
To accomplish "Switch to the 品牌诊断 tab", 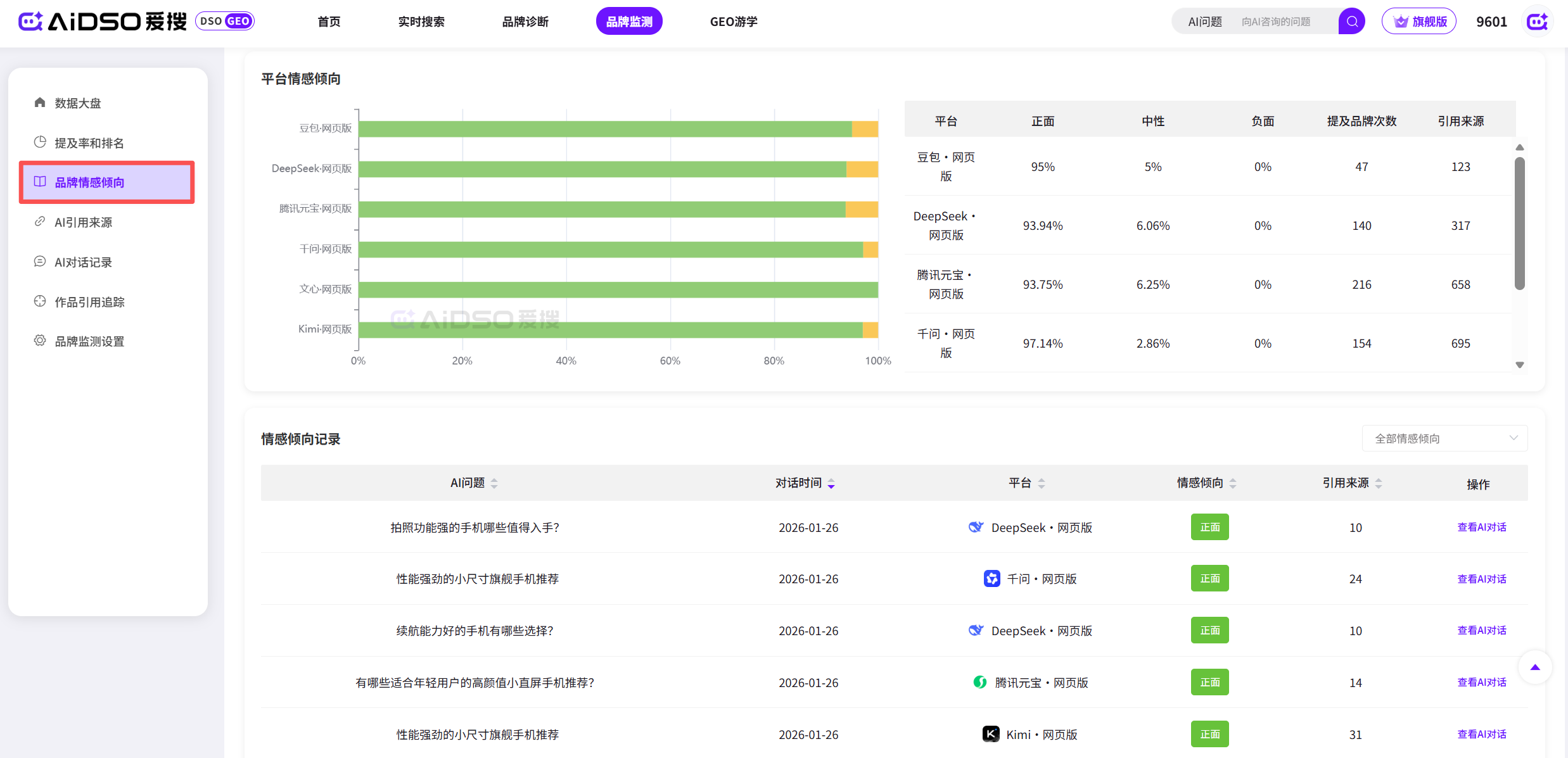I will 525,22.
